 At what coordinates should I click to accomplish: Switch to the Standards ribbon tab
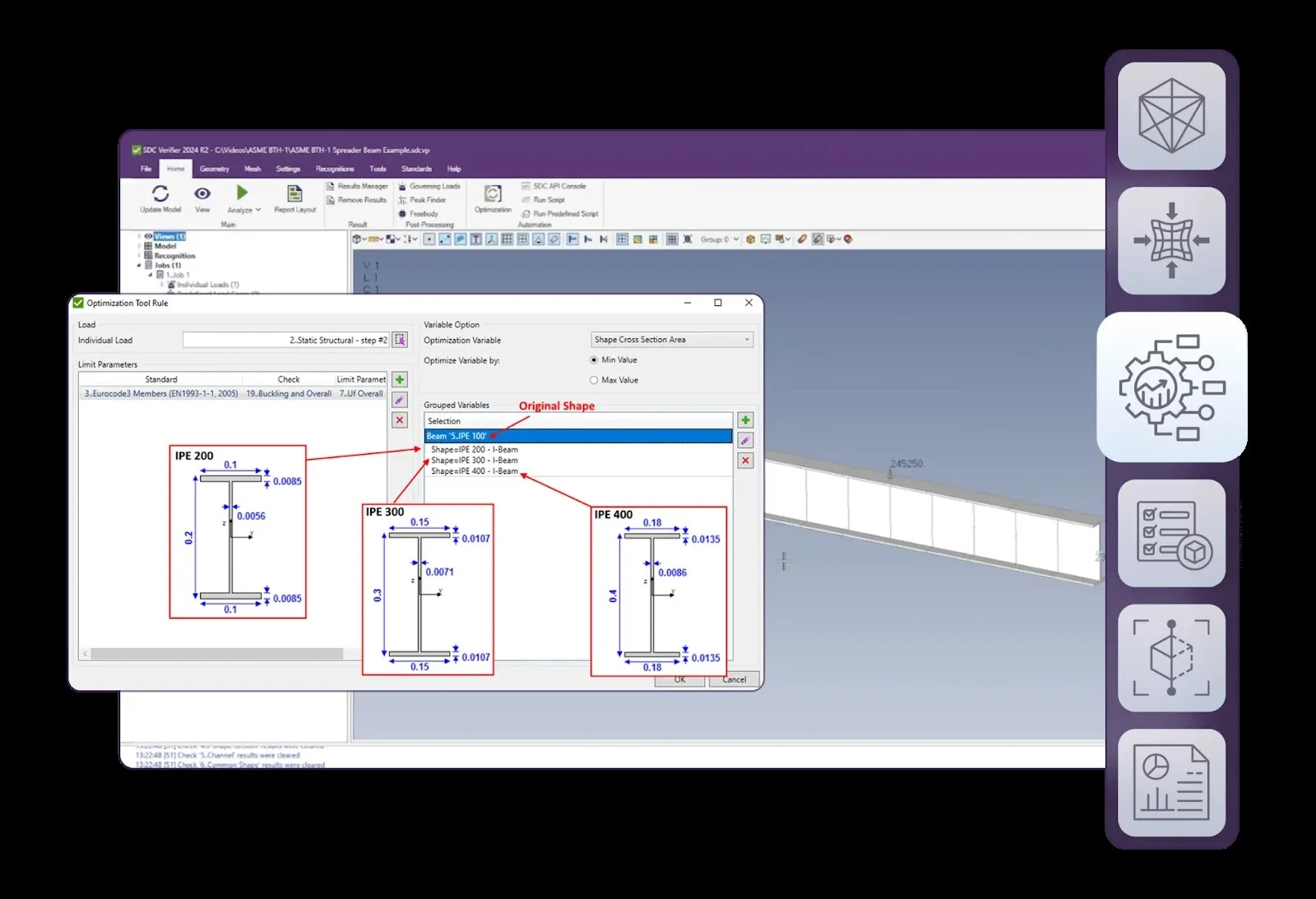tap(416, 169)
